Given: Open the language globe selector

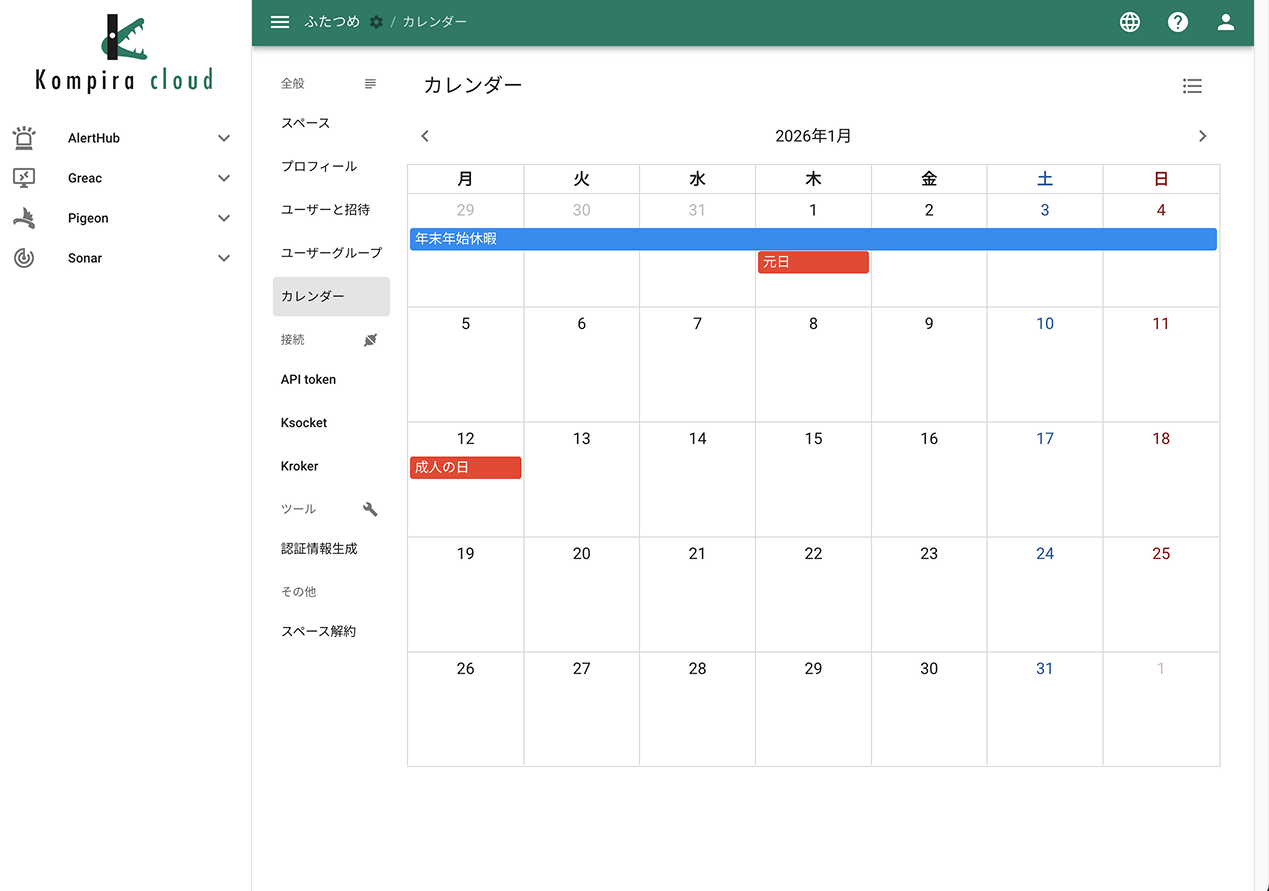Looking at the screenshot, I should 1129,21.
